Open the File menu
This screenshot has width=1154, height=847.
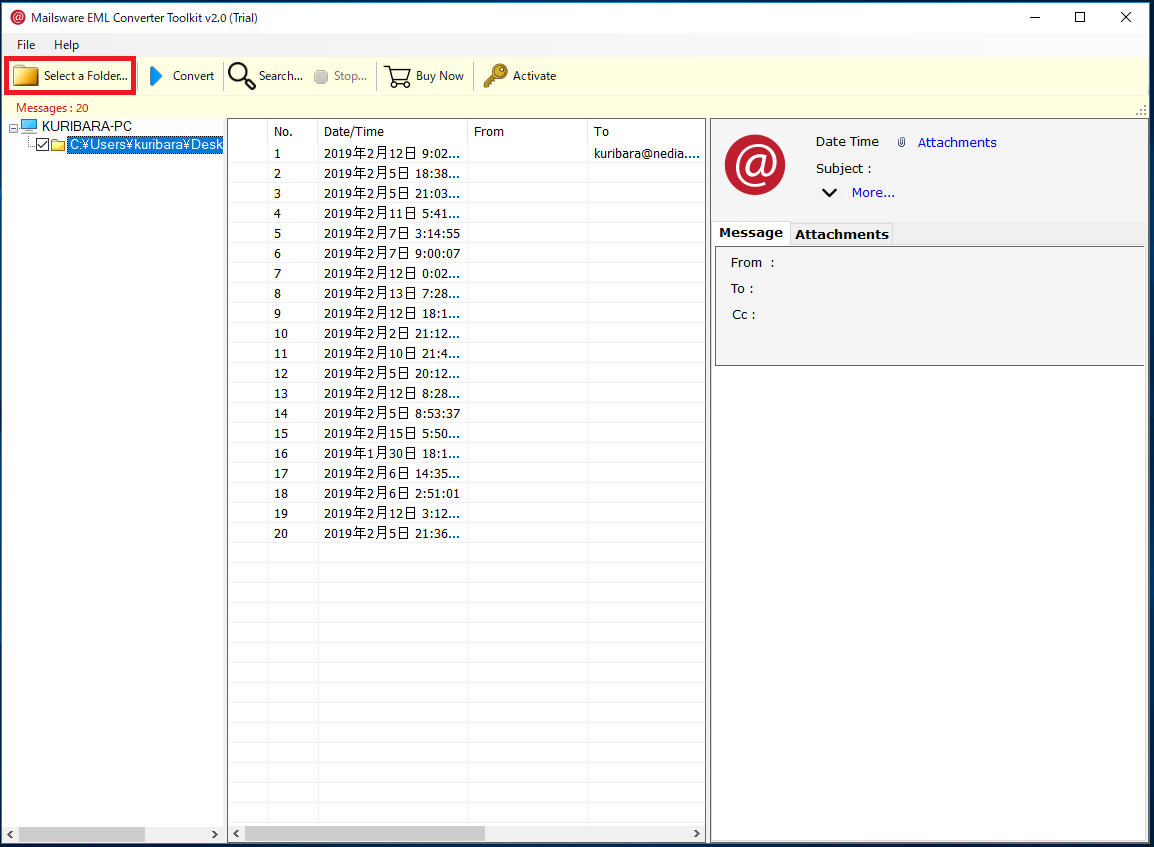pos(26,45)
